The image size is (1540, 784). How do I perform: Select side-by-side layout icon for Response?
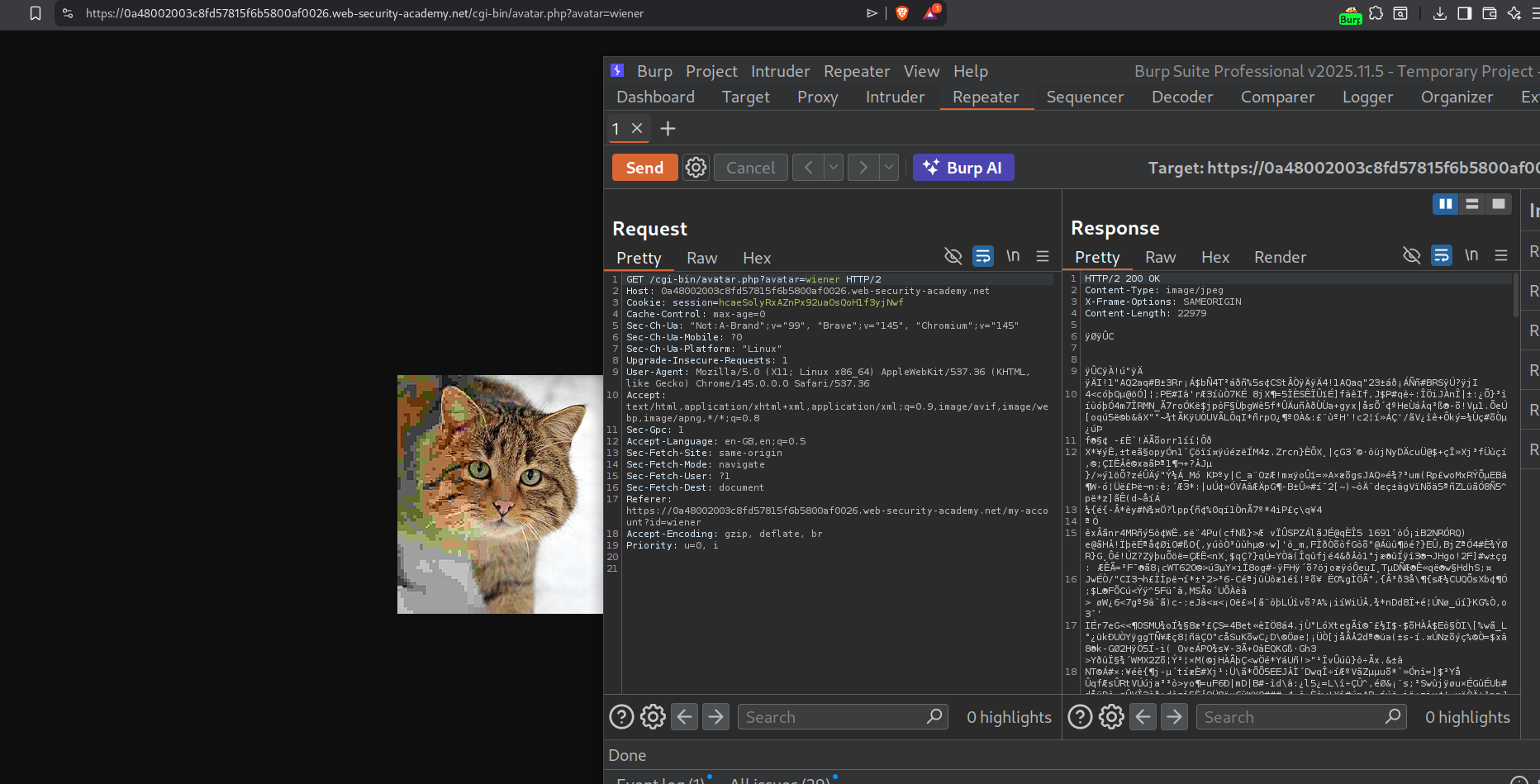(1445, 204)
